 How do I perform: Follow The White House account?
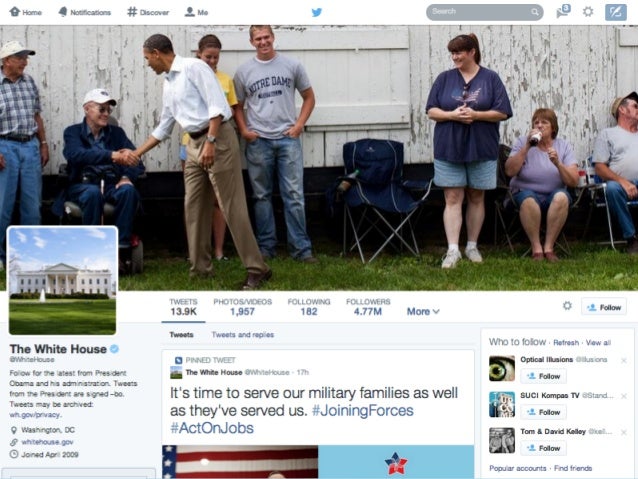(604, 307)
